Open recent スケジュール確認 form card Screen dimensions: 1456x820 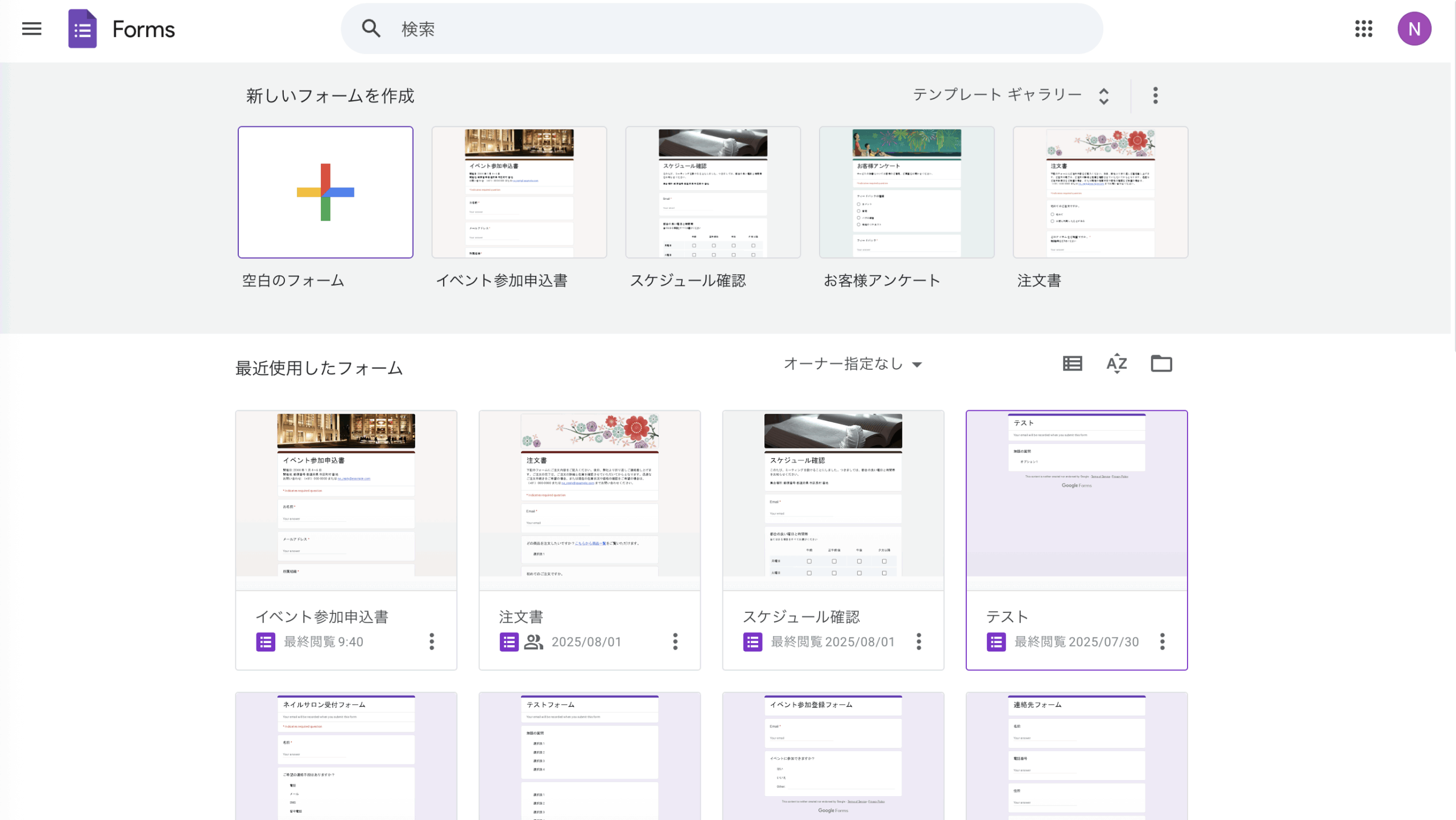coord(833,540)
